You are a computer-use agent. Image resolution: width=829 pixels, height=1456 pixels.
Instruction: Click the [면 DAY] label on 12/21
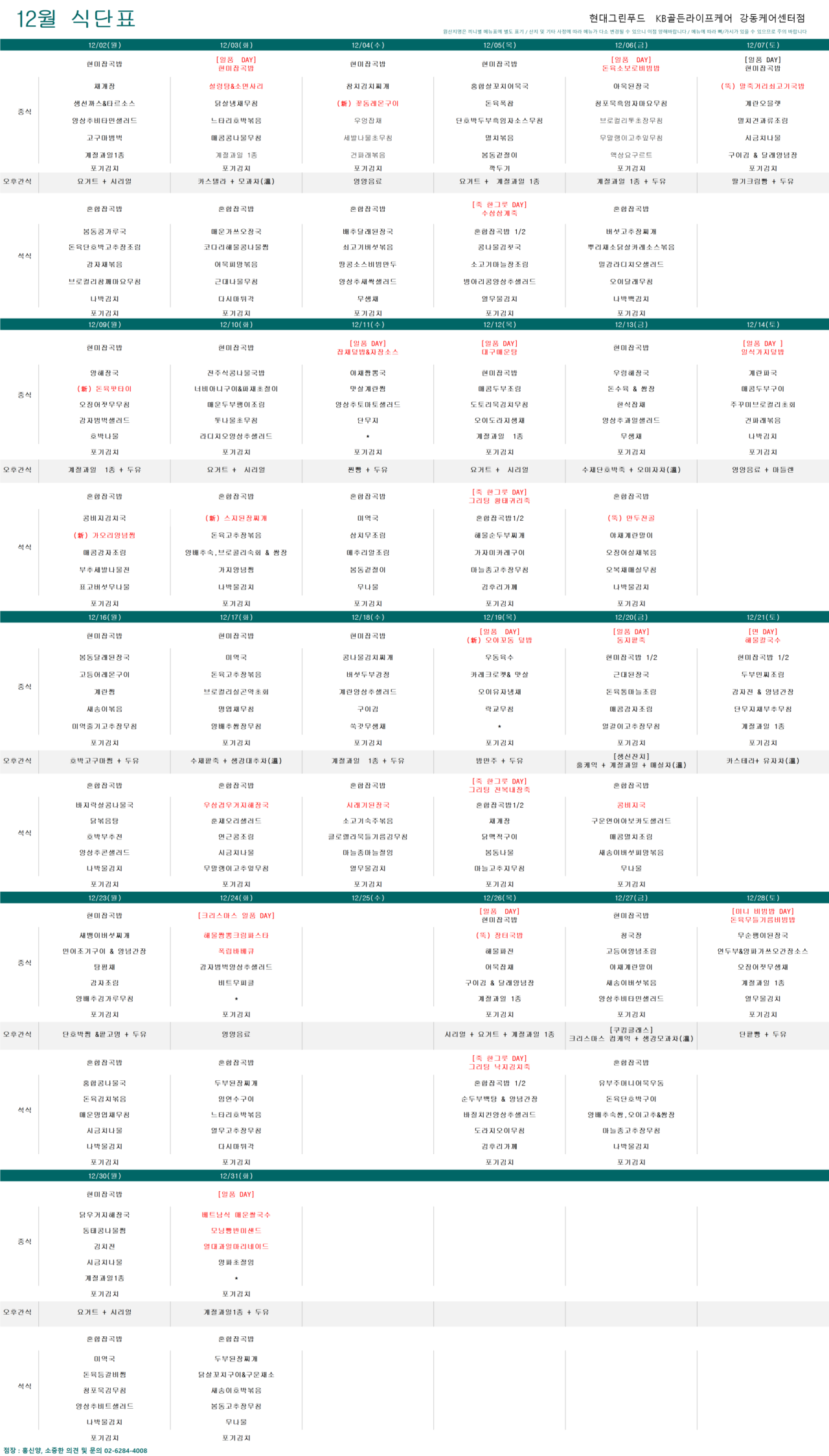763,631
